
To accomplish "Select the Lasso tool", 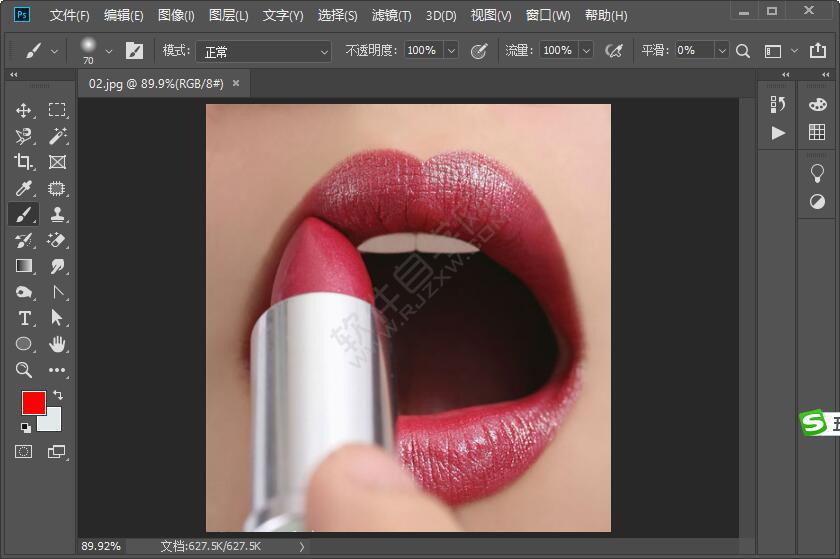I will click(x=23, y=136).
